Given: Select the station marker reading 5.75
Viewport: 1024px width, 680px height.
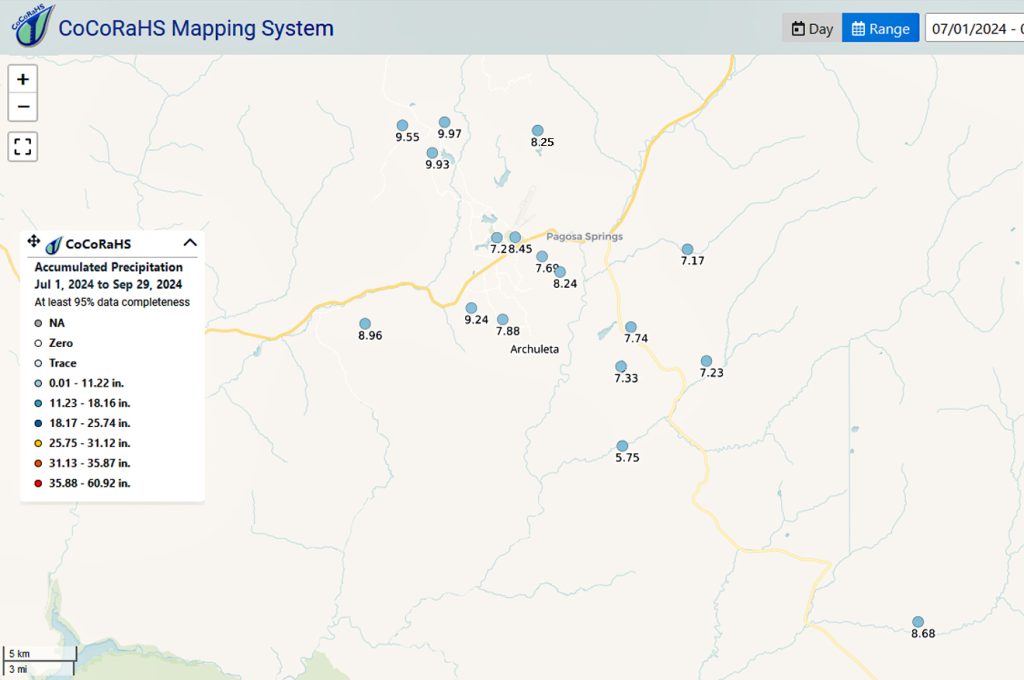Looking at the screenshot, I should pos(622,446).
